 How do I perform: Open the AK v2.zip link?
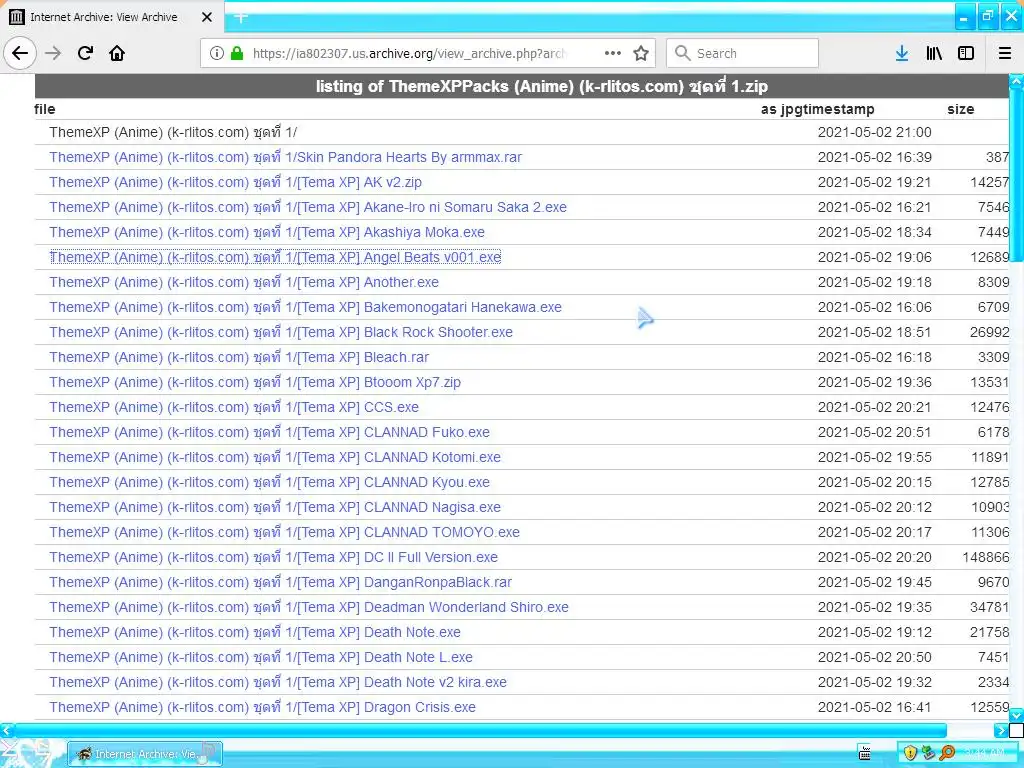coord(235,182)
